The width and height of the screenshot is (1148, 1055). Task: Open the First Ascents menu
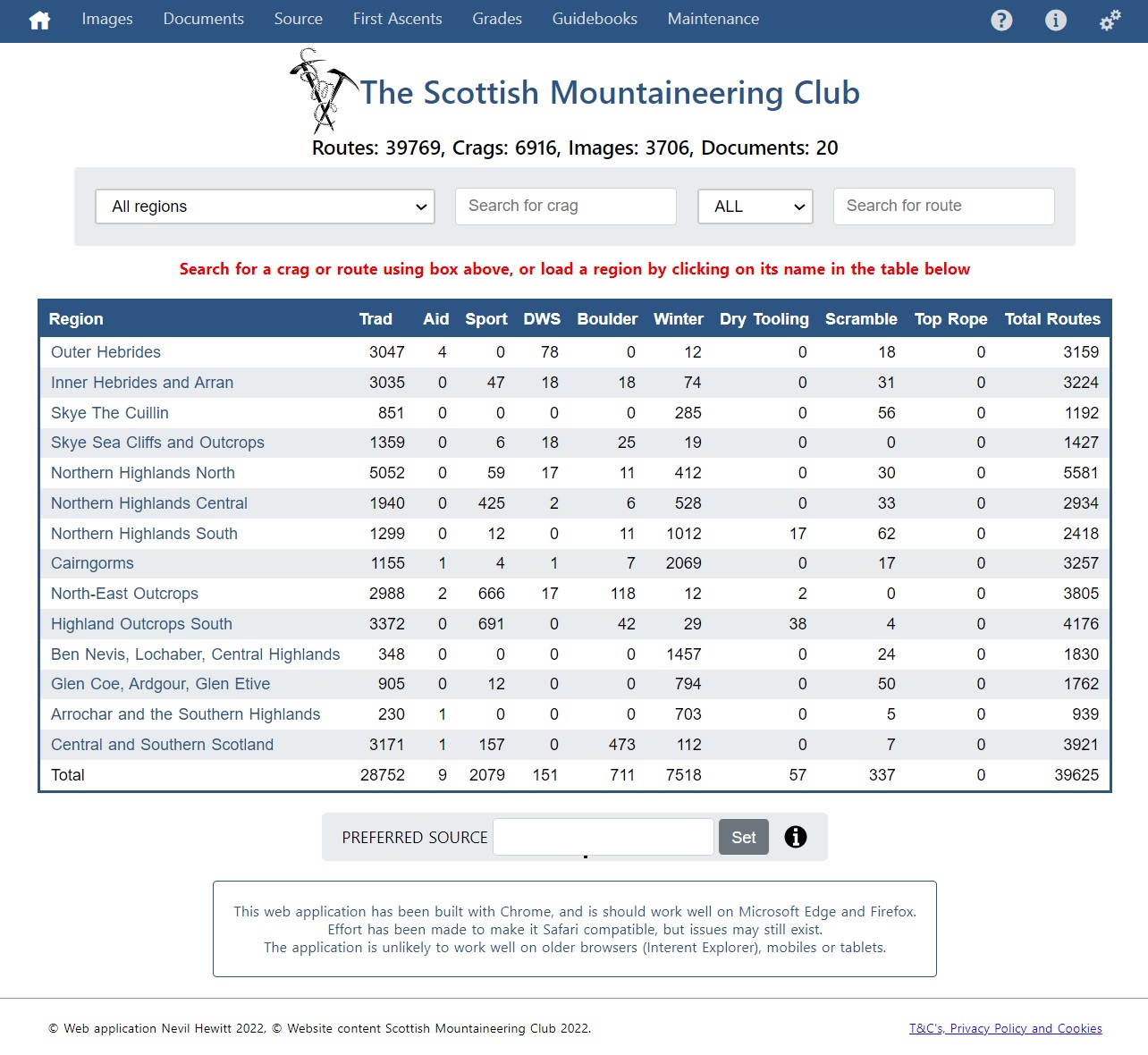(397, 19)
